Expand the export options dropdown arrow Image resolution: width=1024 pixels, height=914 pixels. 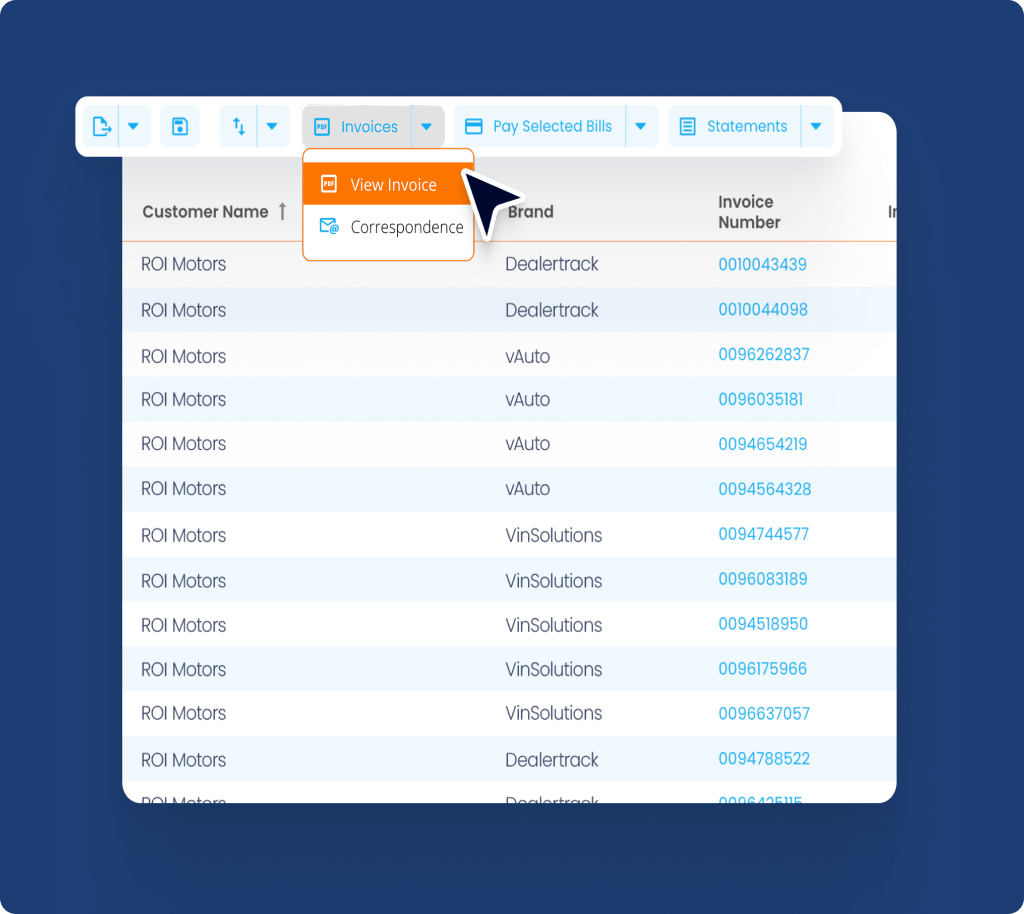point(134,127)
